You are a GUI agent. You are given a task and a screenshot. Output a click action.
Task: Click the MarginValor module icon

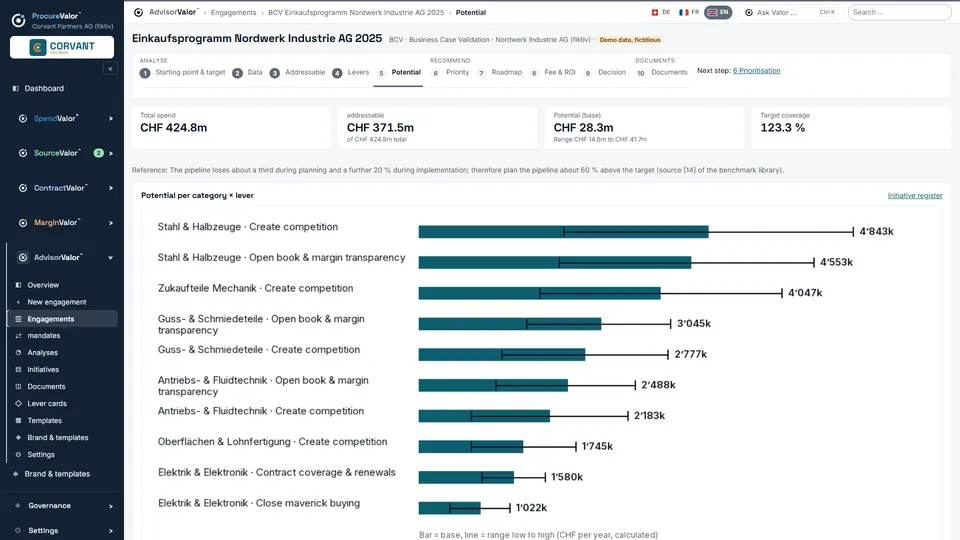(23, 223)
